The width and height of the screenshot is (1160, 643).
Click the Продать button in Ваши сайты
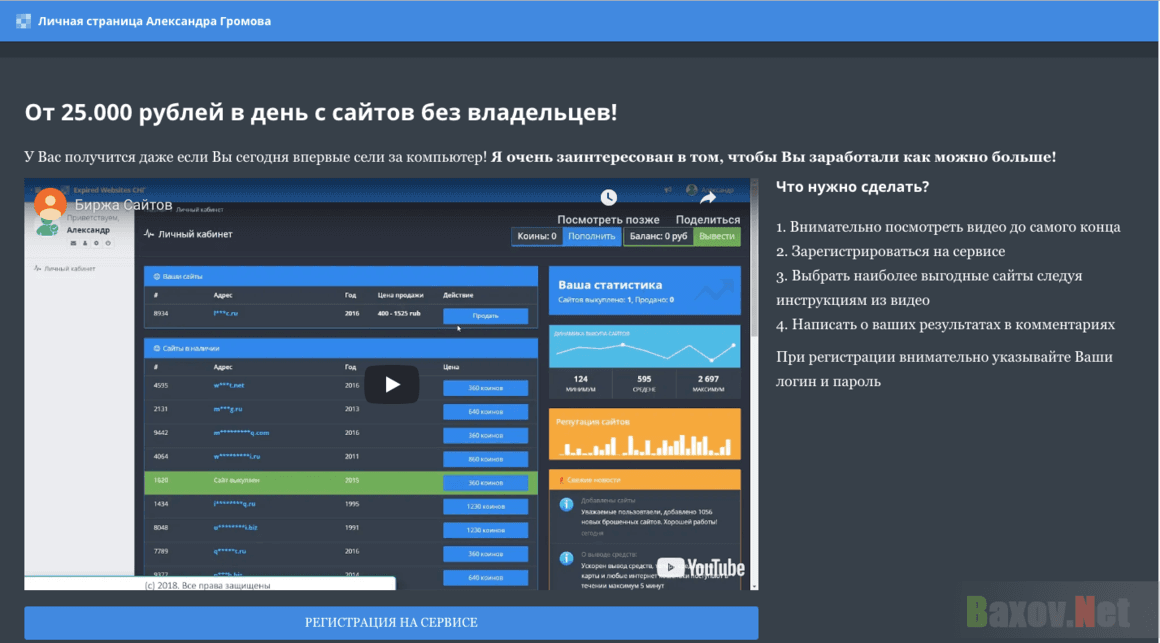pos(488,315)
